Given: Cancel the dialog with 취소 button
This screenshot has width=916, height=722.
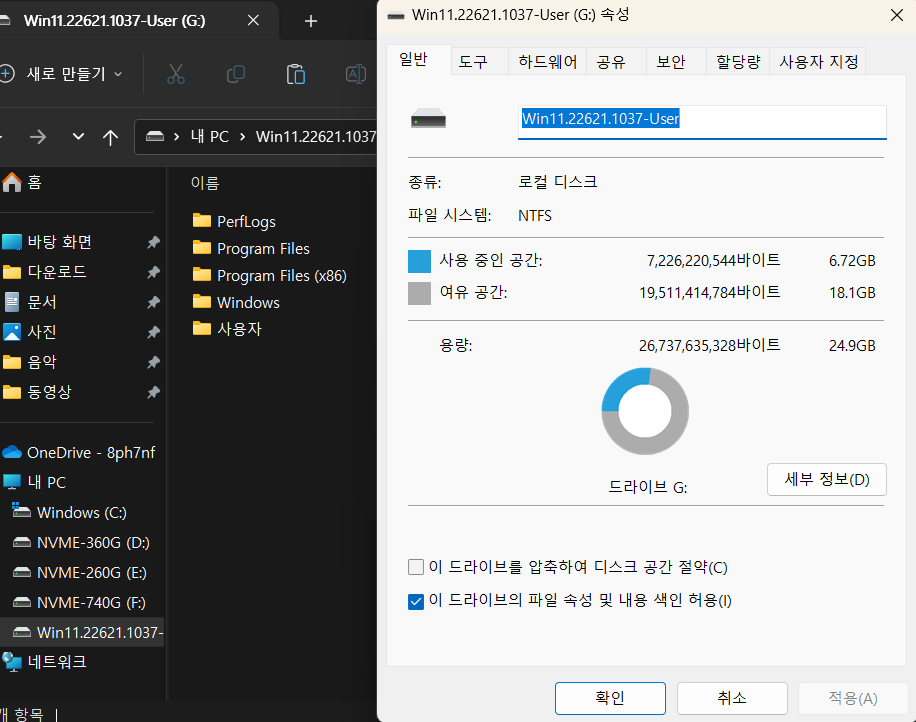Looking at the screenshot, I should point(732,698).
